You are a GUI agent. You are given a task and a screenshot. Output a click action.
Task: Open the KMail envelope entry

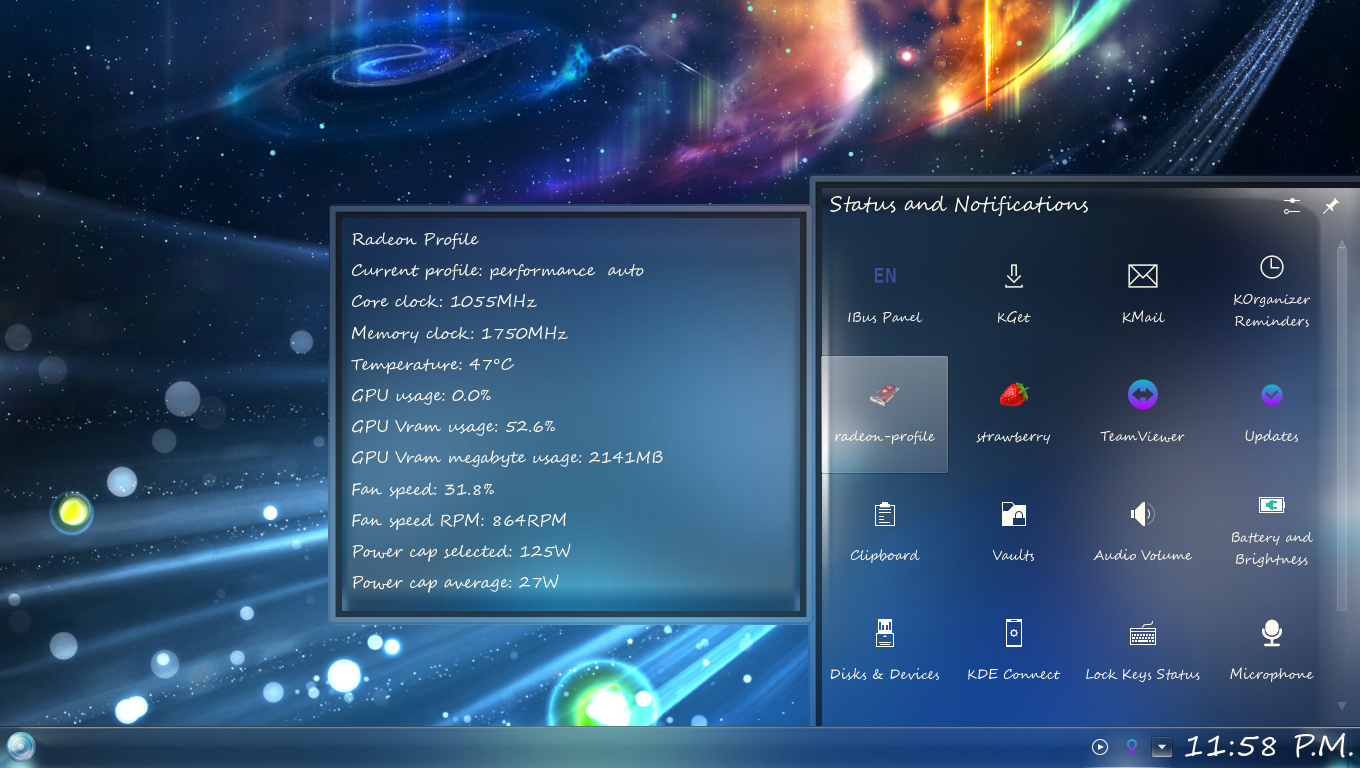(x=1142, y=295)
